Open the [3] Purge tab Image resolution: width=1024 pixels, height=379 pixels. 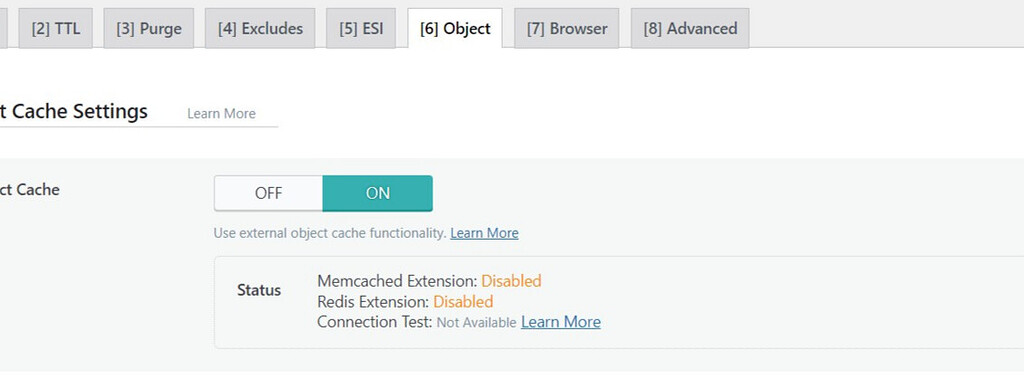(x=149, y=29)
